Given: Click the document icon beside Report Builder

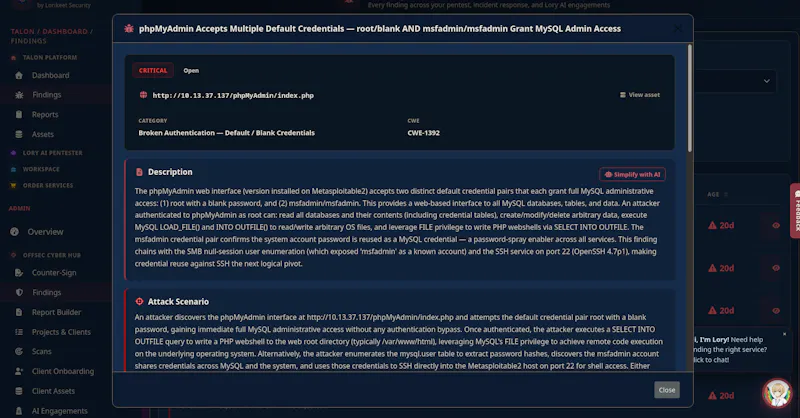Looking at the screenshot, I should click(19, 312).
